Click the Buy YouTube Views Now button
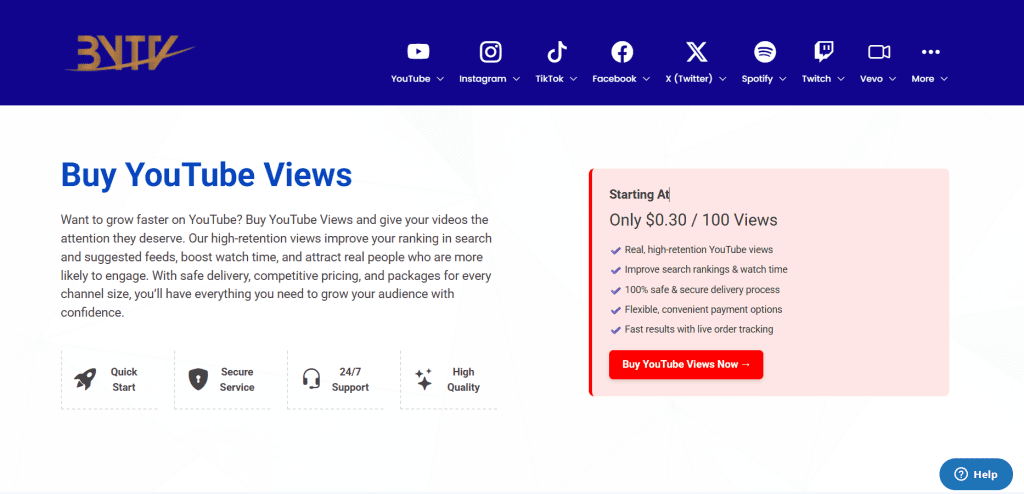Screen dimensions: 1024x494 point(686,365)
